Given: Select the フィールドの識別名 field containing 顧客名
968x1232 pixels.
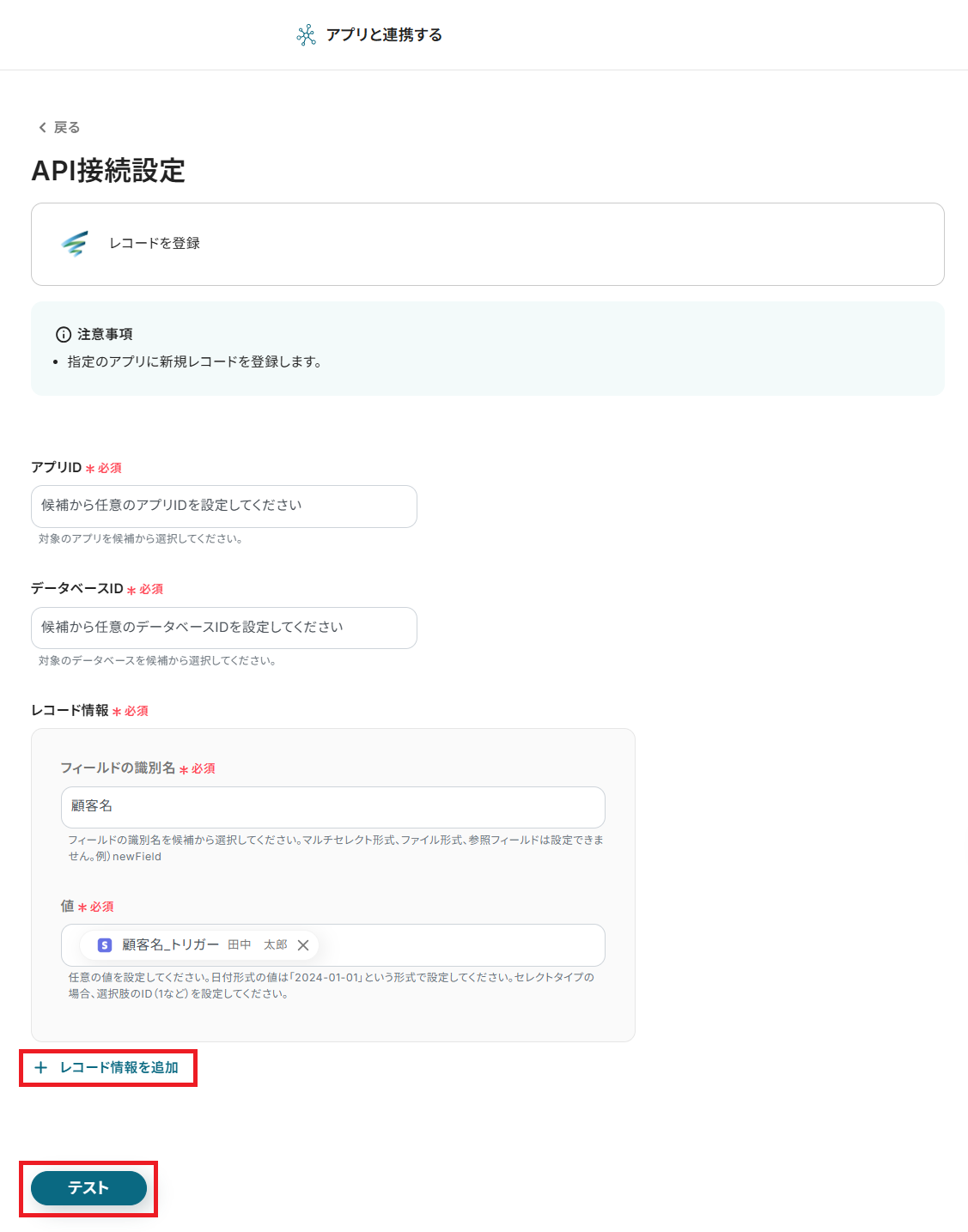Looking at the screenshot, I should click(x=333, y=807).
